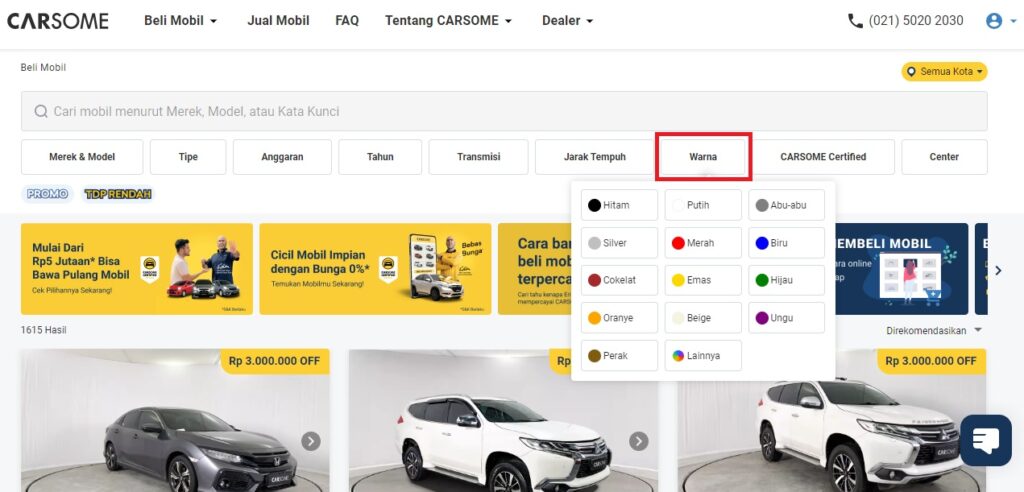
Task: Open the Direkomendasikan sort dropdown
Action: coord(934,331)
